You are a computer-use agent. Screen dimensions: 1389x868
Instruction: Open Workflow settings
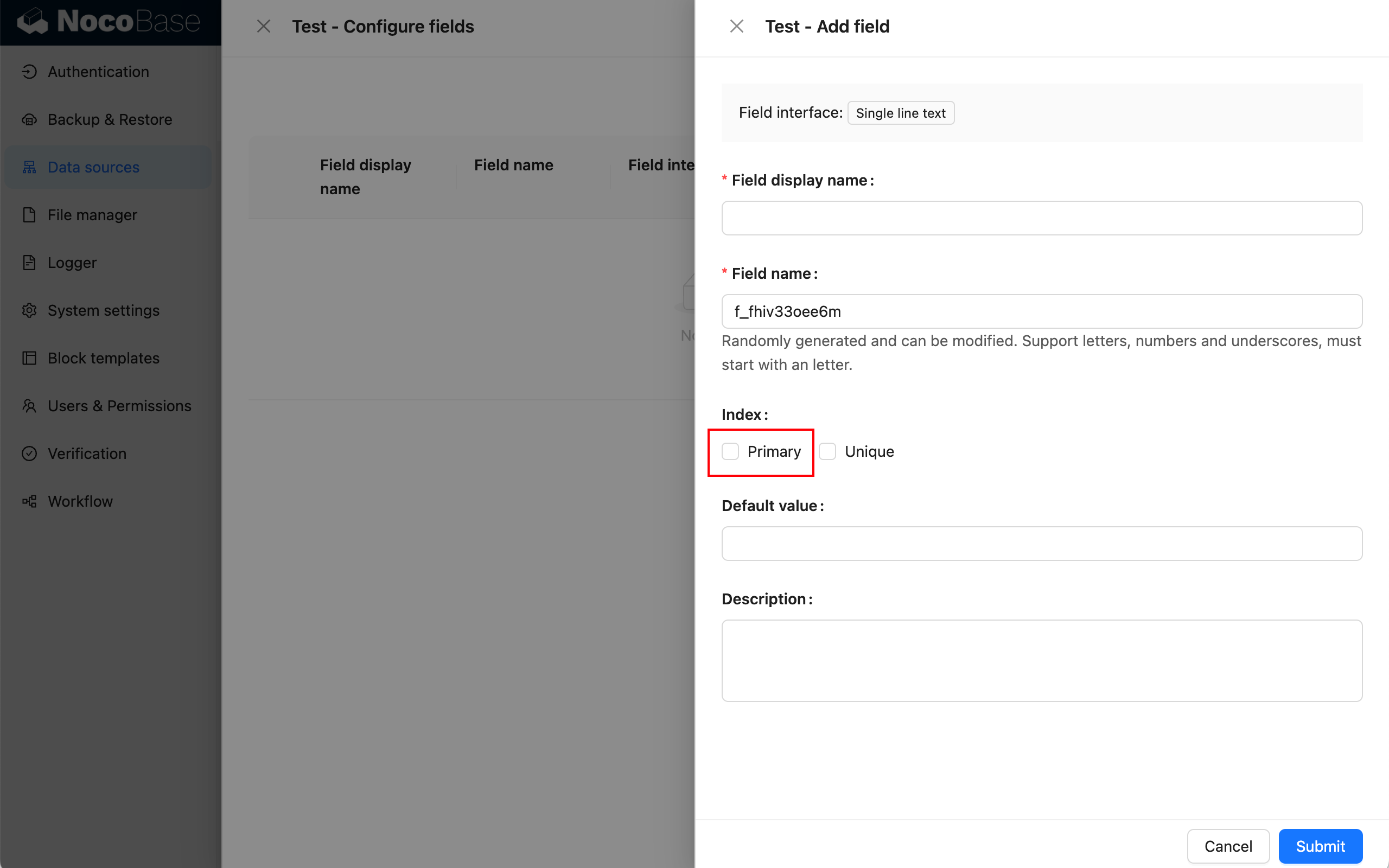point(80,500)
